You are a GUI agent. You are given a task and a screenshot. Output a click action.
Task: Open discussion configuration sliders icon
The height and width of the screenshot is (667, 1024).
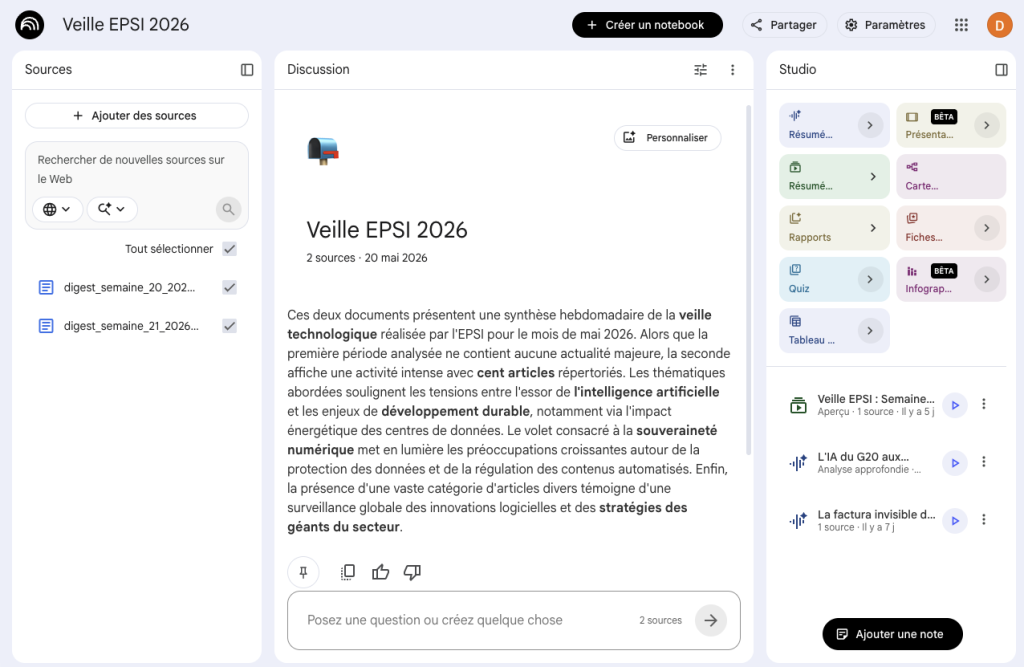click(700, 69)
